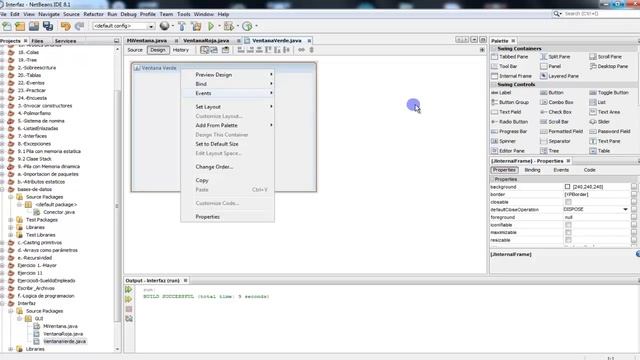
Task: Open defaultCloseOperation DISPOSE dropdown
Action: pyautogui.click(x=625, y=209)
